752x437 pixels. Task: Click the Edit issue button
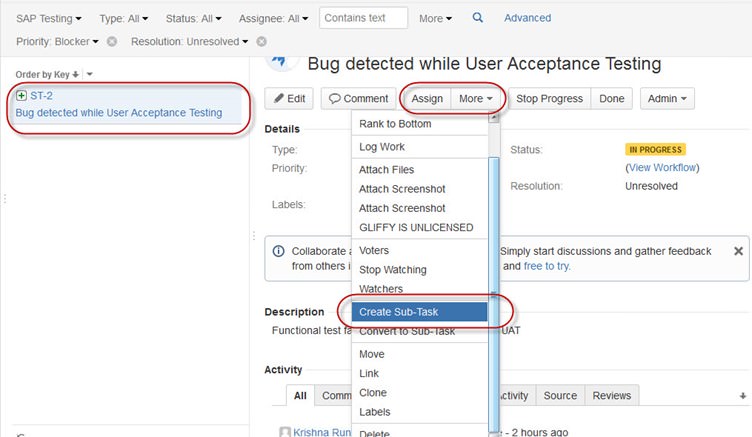[x=289, y=99]
